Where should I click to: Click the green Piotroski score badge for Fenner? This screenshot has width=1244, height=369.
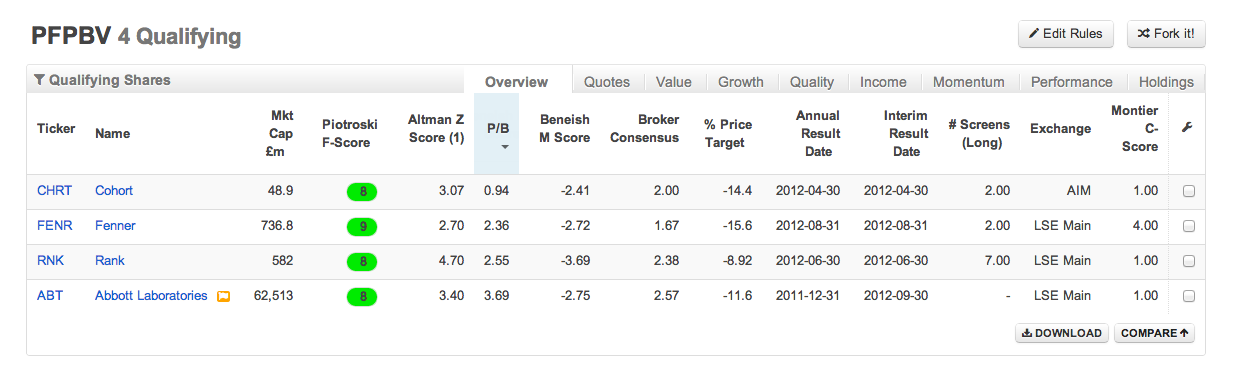point(362,227)
